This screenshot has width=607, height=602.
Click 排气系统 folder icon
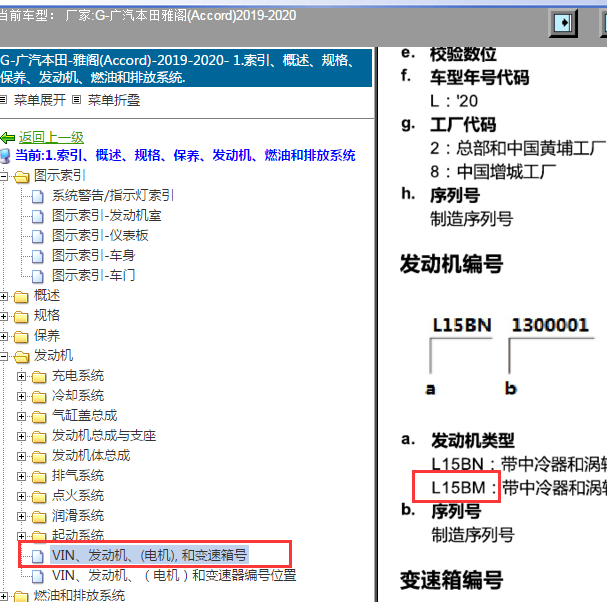tap(39, 477)
